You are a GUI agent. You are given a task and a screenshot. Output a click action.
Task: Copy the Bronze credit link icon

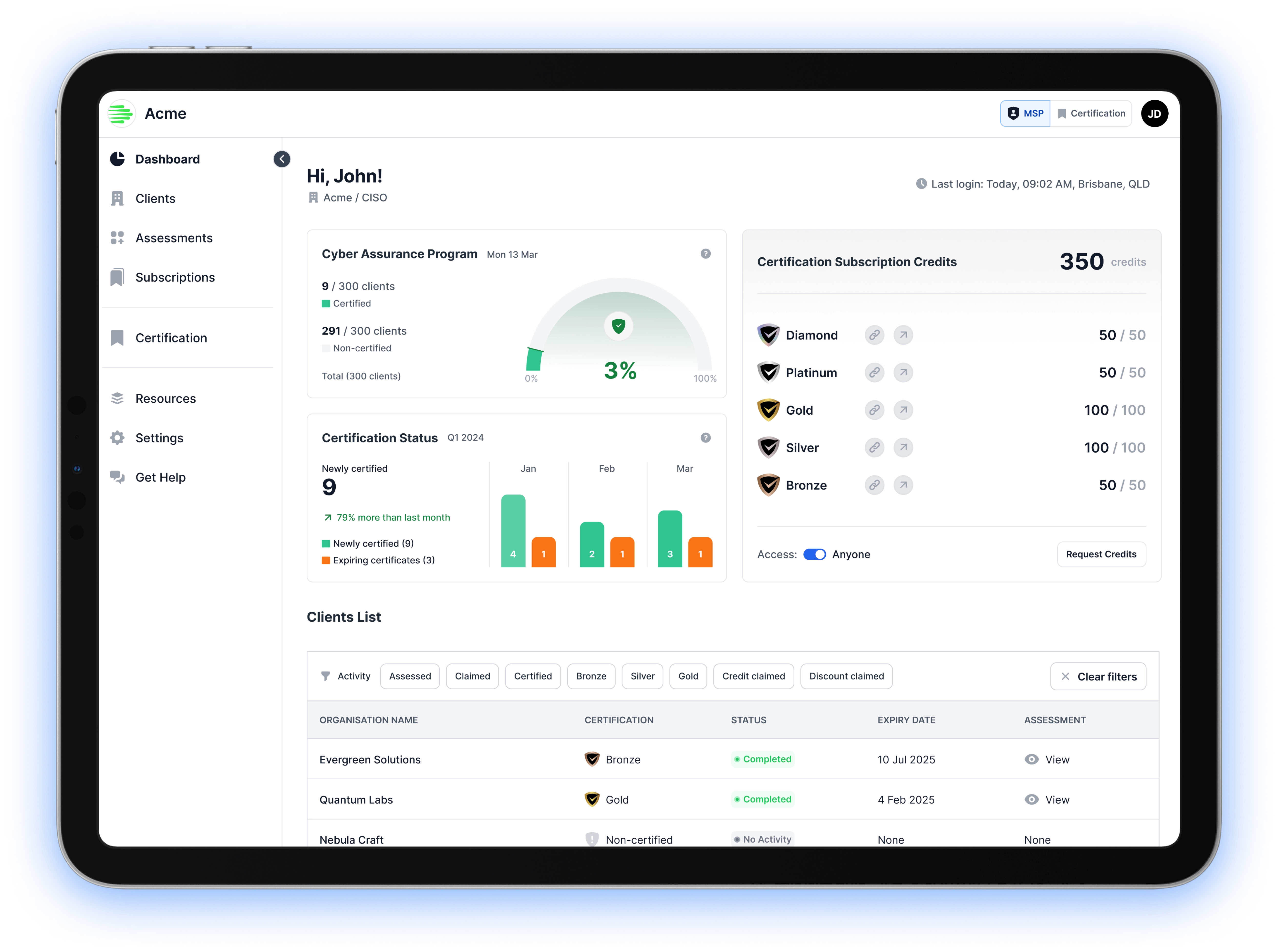click(874, 485)
